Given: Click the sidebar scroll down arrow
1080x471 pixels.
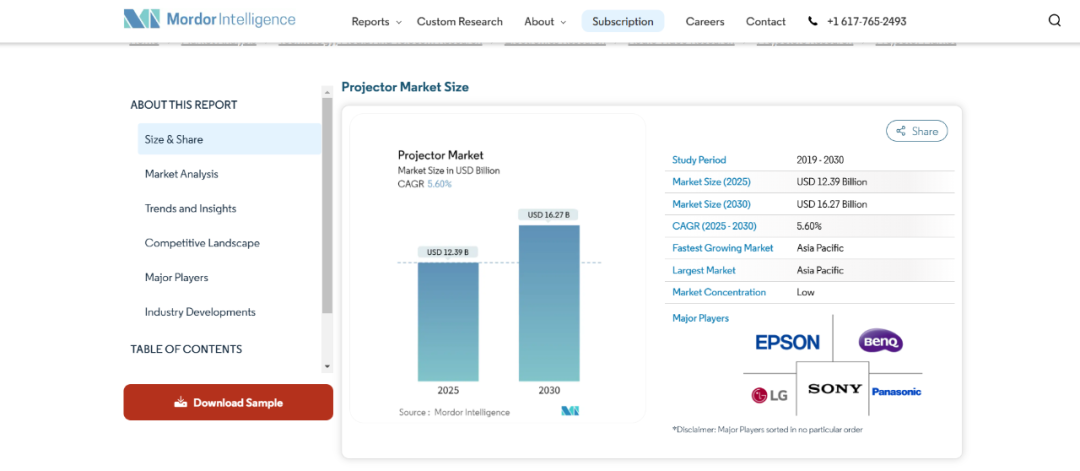Looking at the screenshot, I should [x=327, y=366].
